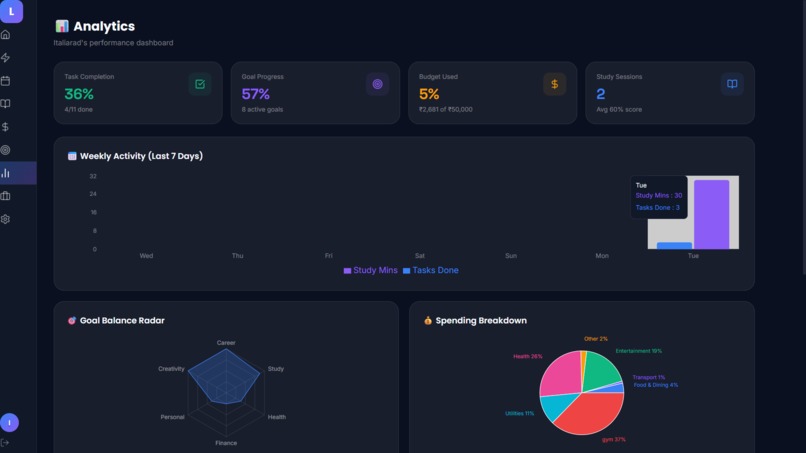Toggle the Tasks Done legend entry

(x=431, y=270)
